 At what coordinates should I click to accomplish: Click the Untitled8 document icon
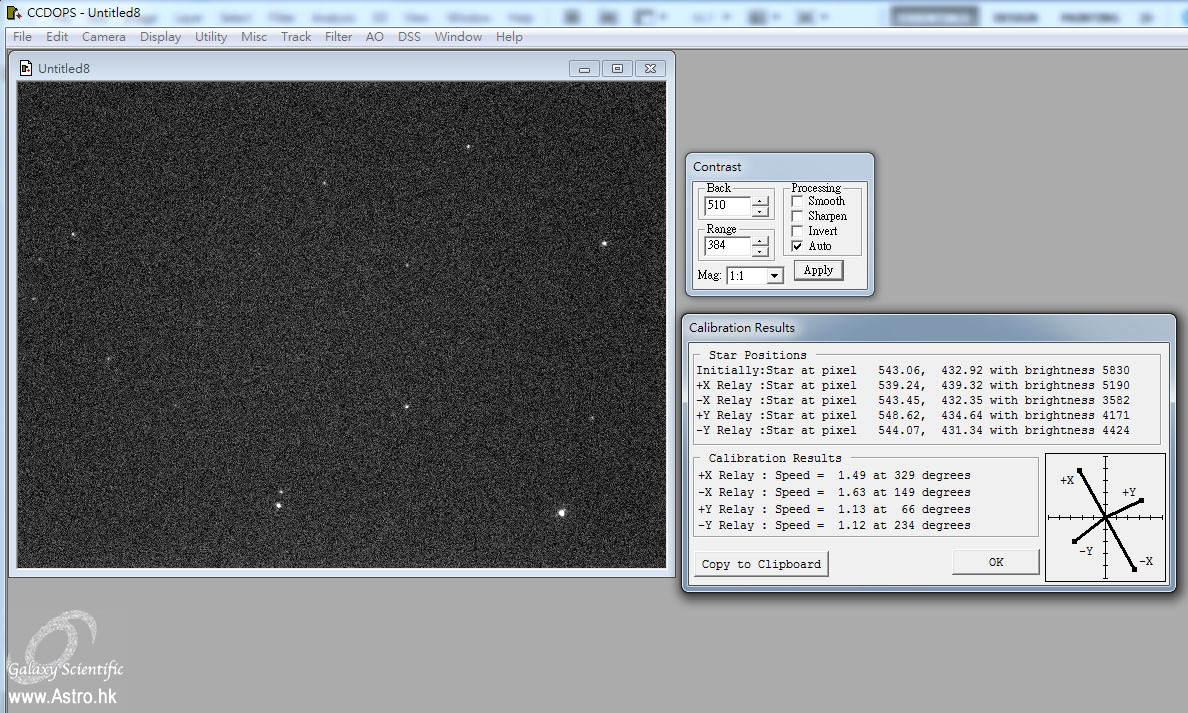tap(26, 68)
